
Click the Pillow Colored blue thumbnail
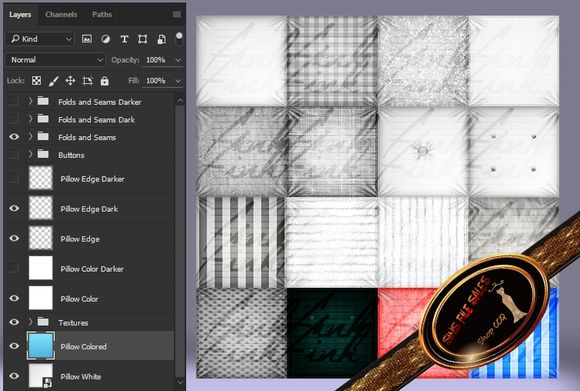pos(41,346)
